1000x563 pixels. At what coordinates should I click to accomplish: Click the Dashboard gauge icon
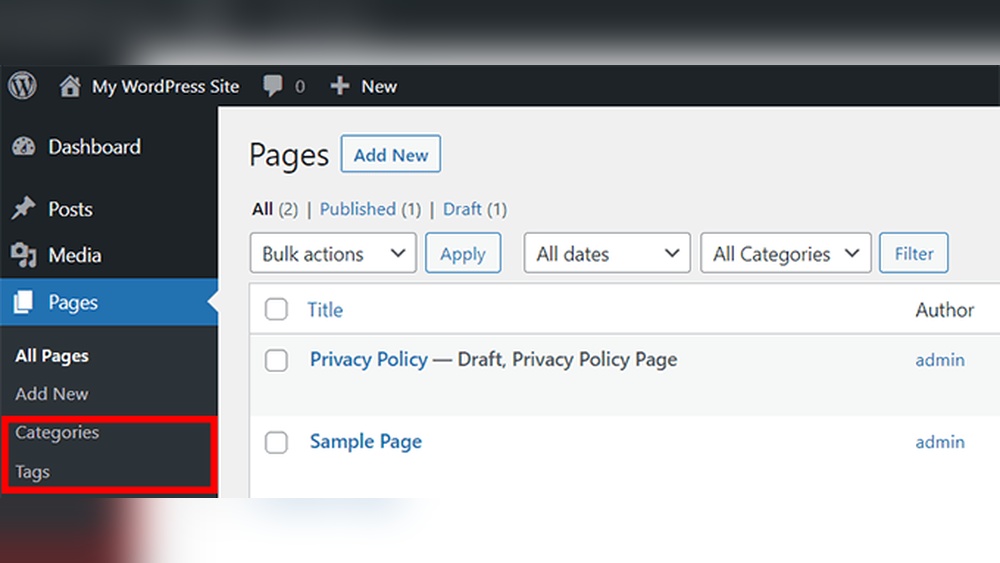24,147
